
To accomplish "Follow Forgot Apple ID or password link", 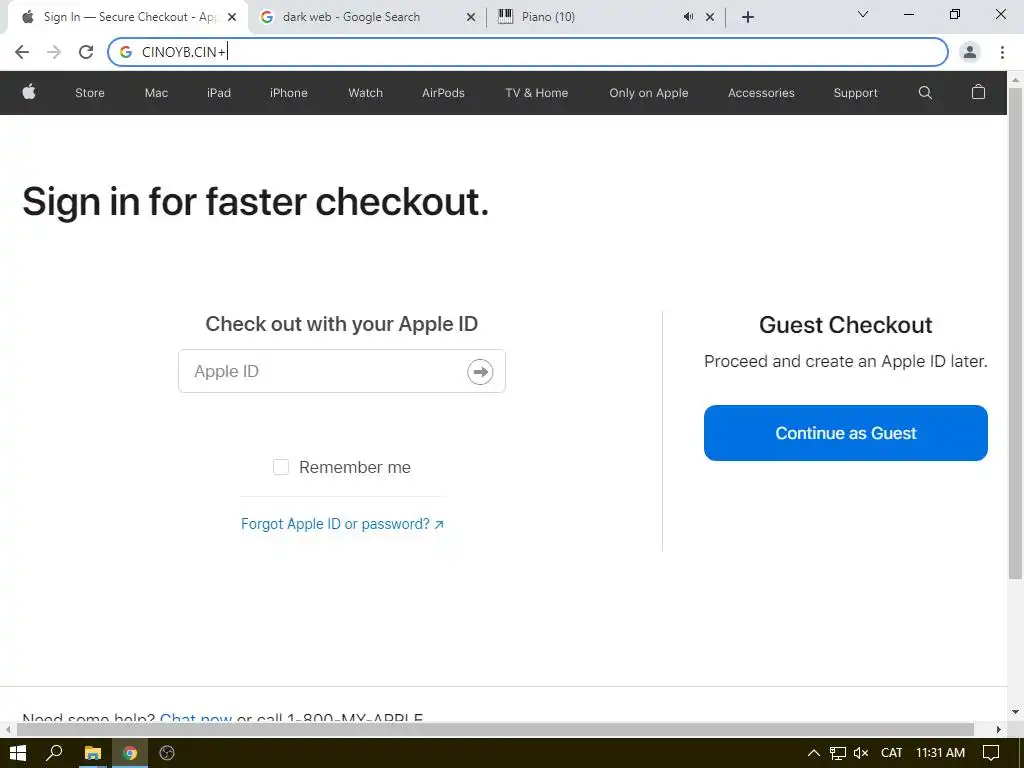I will pyautogui.click(x=342, y=524).
